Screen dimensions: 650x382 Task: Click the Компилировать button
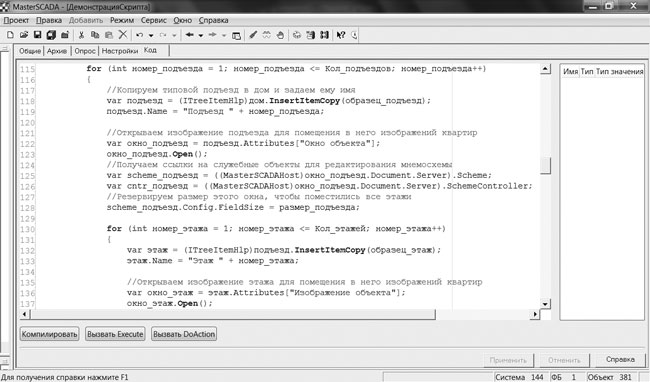tap(49, 334)
